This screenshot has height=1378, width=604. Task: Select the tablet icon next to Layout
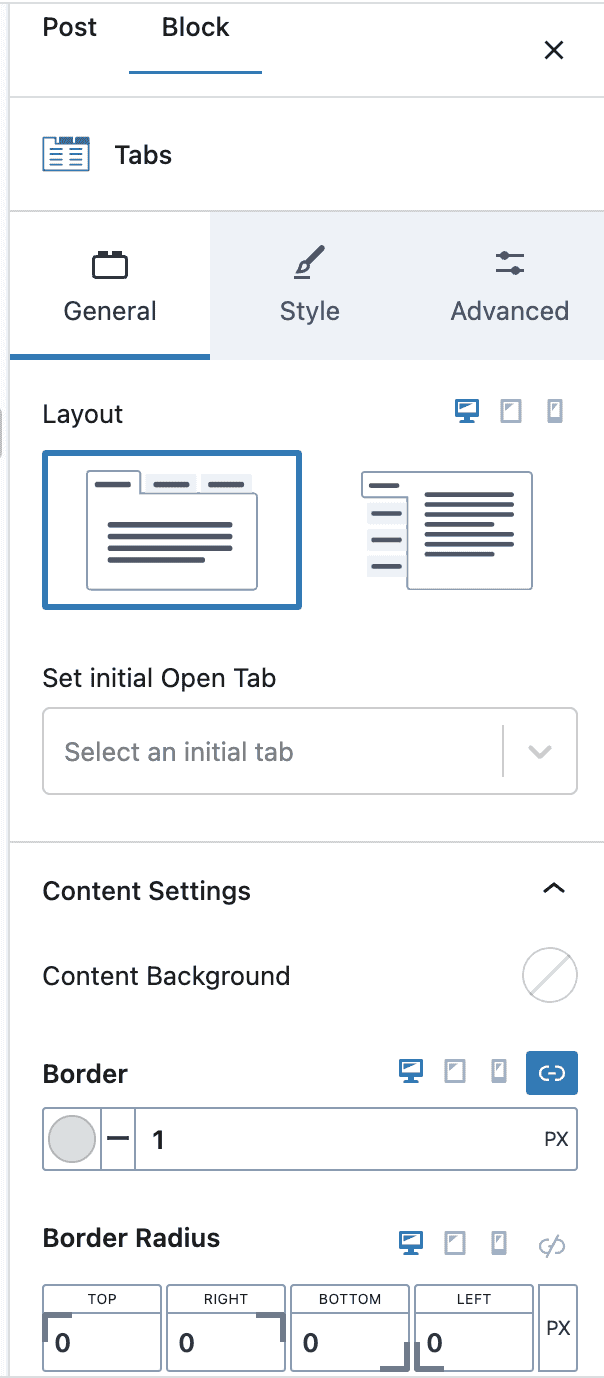[x=511, y=410]
